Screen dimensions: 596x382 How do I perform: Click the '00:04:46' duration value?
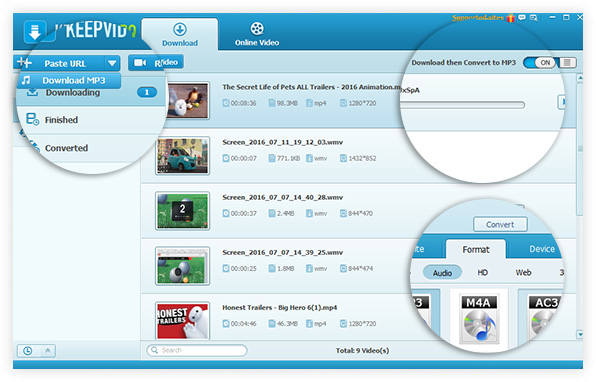(243, 323)
